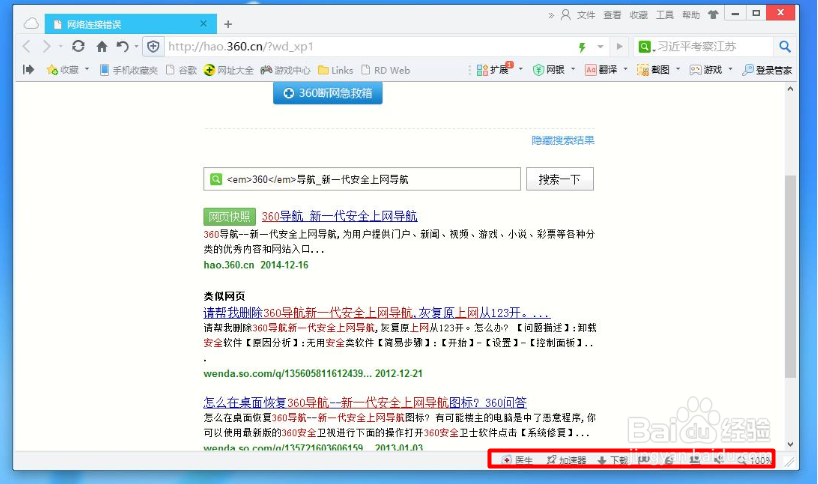Viewport: 818px width, 484px height.
Task: Open the 登录管家 login manager
Action: pyautogui.click(x=767, y=70)
